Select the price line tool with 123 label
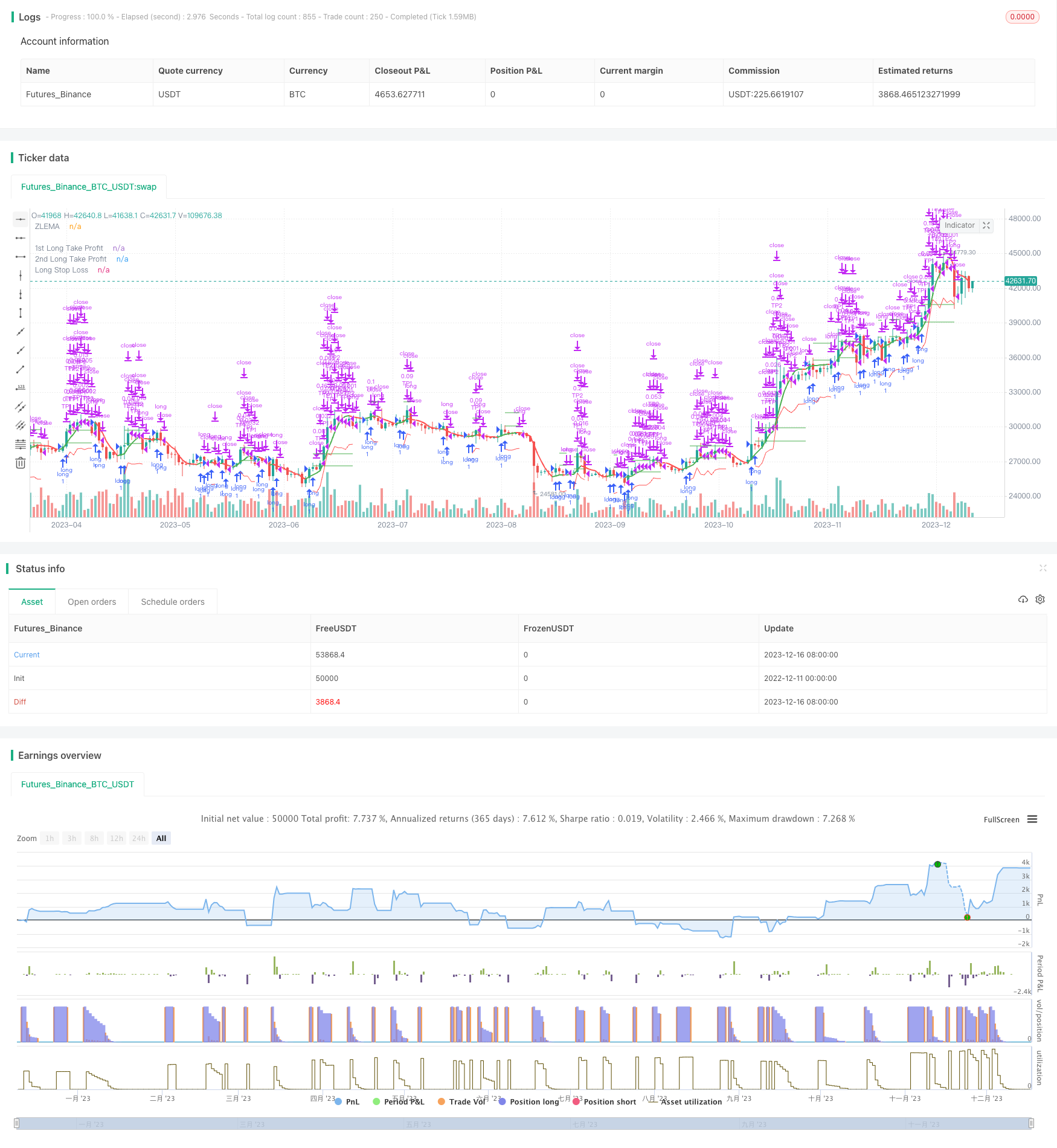 pyautogui.click(x=21, y=388)
